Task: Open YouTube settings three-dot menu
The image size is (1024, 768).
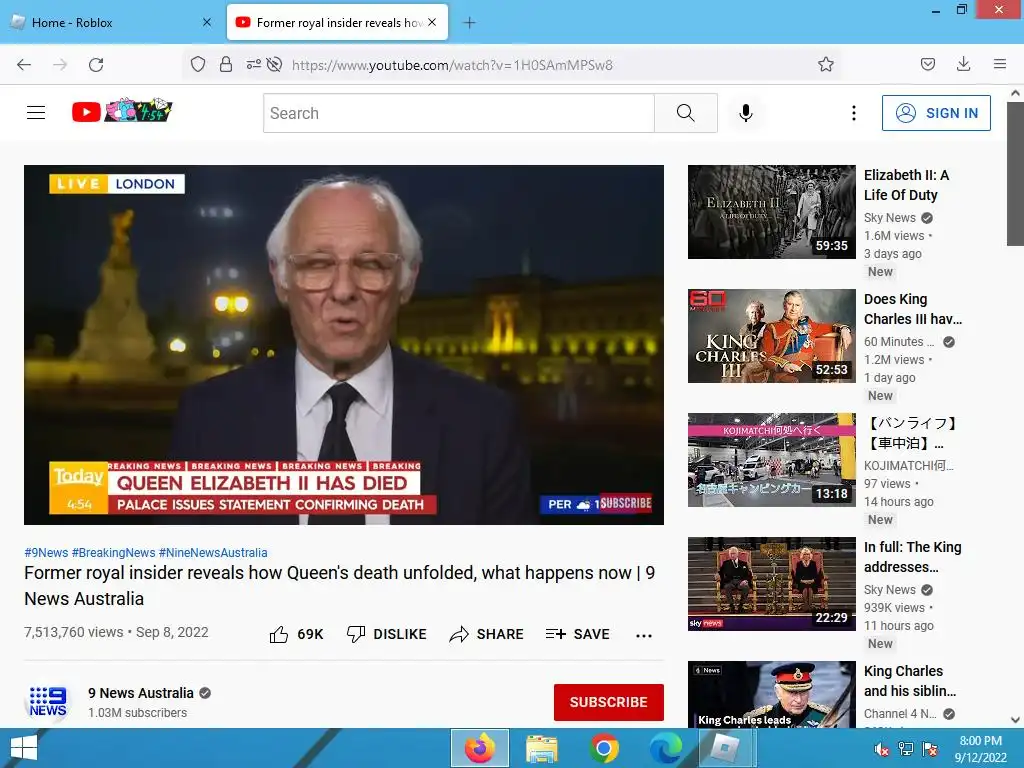Action: click(x=854, y=113)
